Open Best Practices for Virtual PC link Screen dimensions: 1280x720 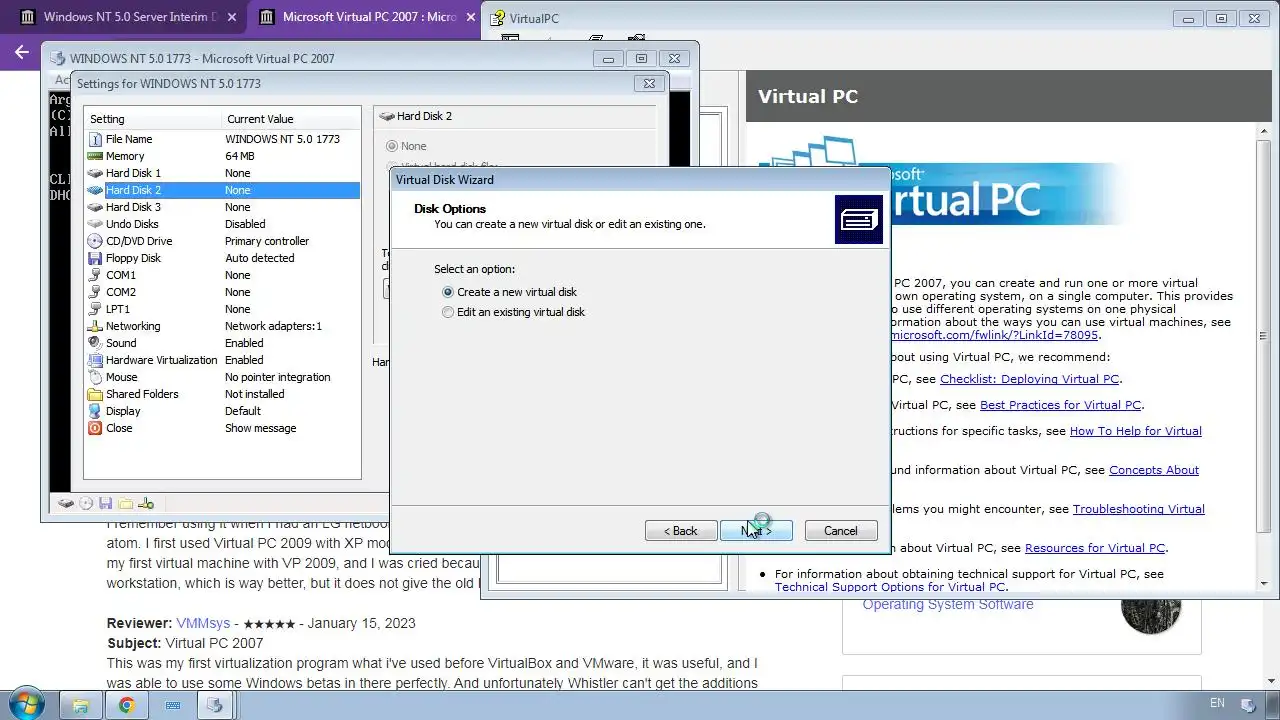1060,405
